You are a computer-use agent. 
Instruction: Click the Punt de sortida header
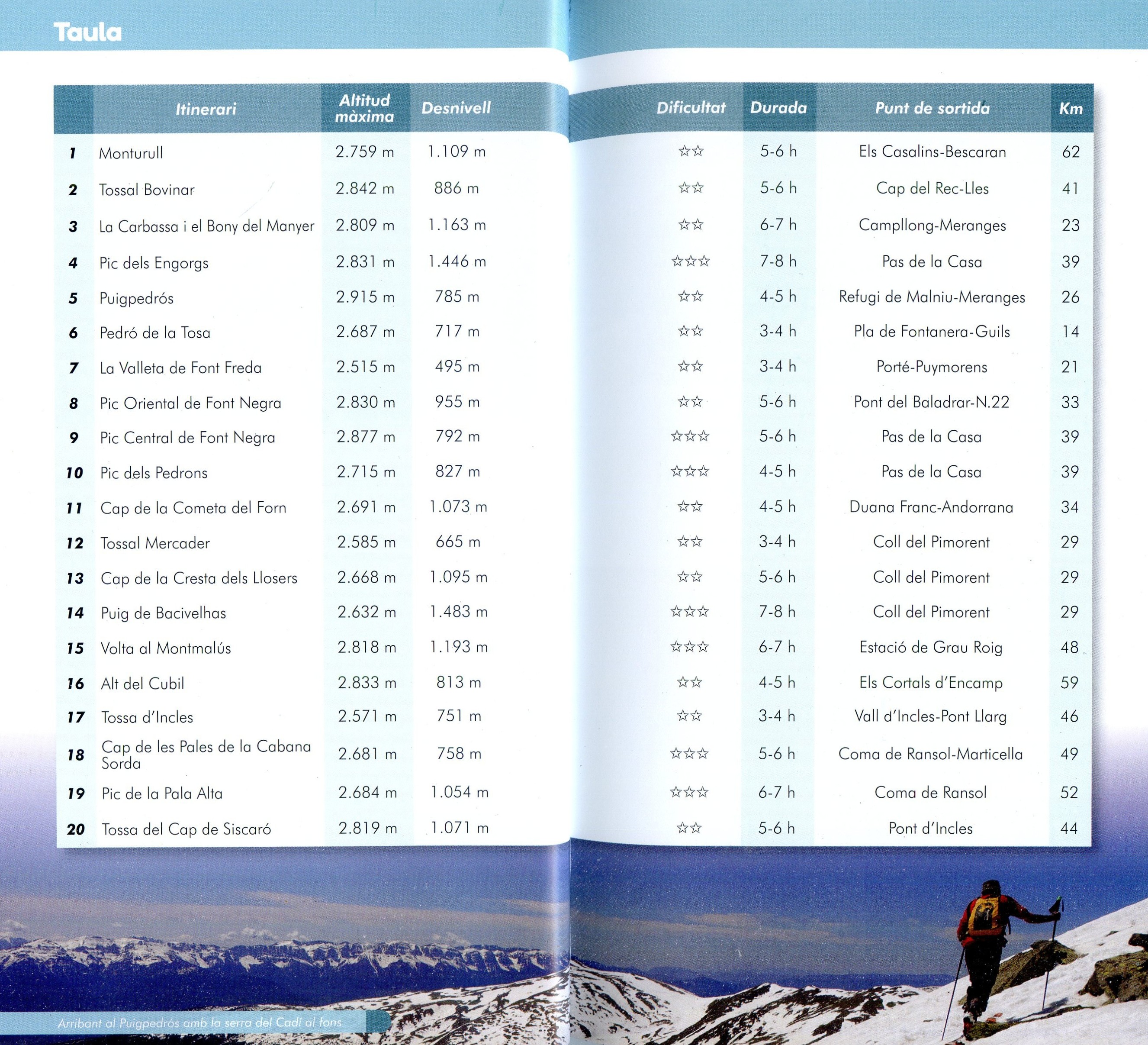click(x=932, y=108)
